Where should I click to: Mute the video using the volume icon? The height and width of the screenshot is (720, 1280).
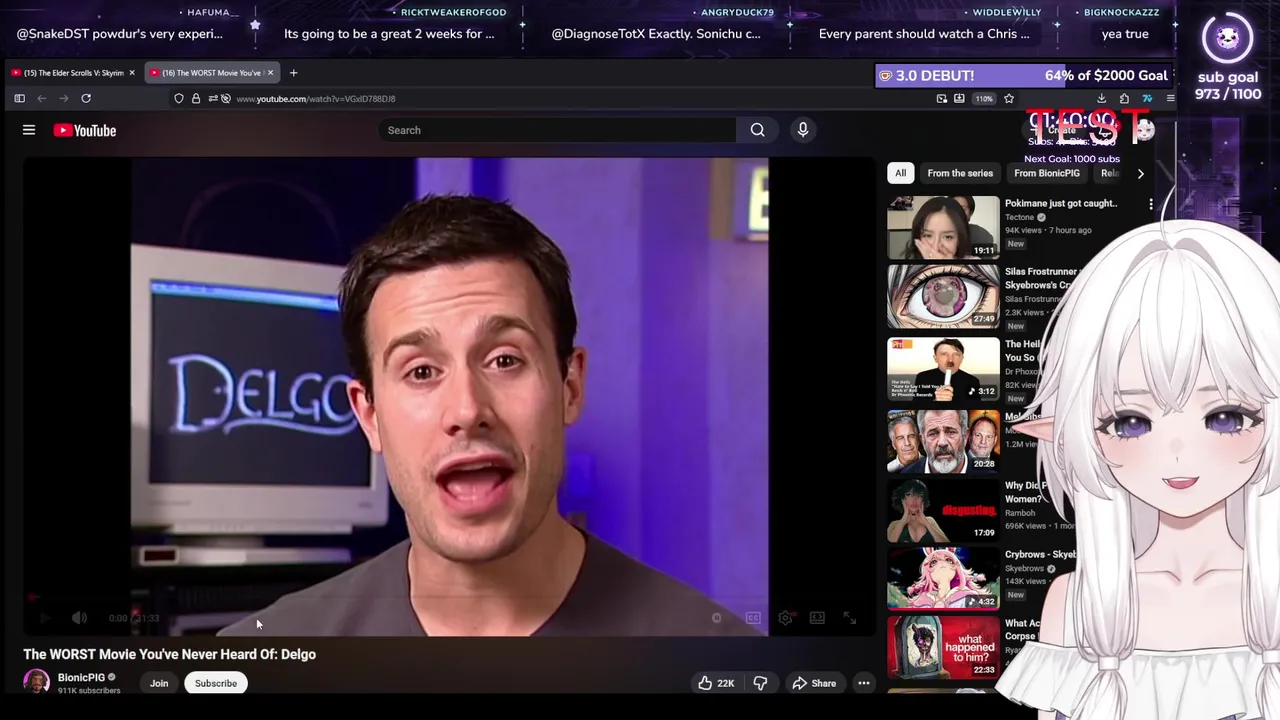[80, 618]
